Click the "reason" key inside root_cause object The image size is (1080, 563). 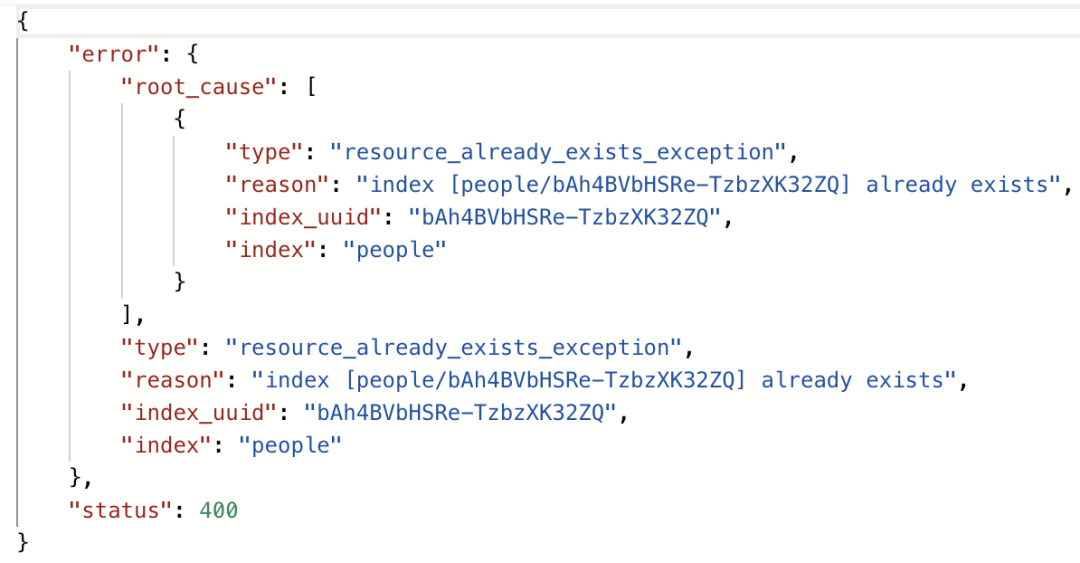(278, 185)
